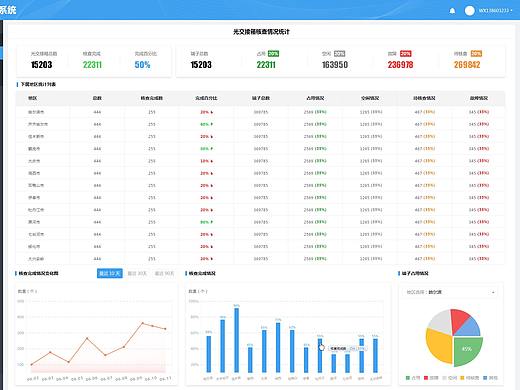Image resolution: width=520 pixels, height=390 pixels.
Task: Click the 总数 column header
Action: (x=97, y=98)
